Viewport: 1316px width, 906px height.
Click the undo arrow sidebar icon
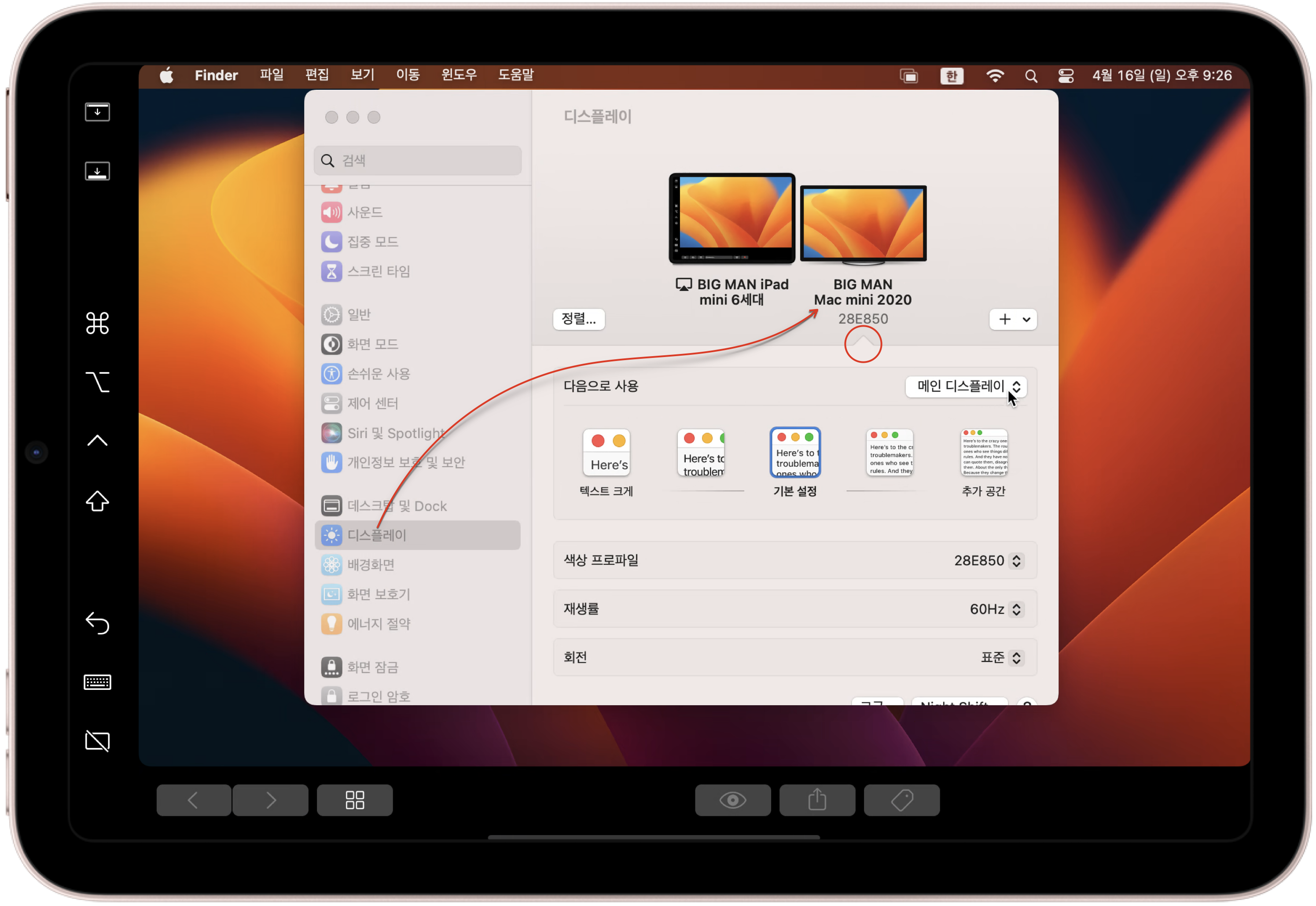coord(97,623)
